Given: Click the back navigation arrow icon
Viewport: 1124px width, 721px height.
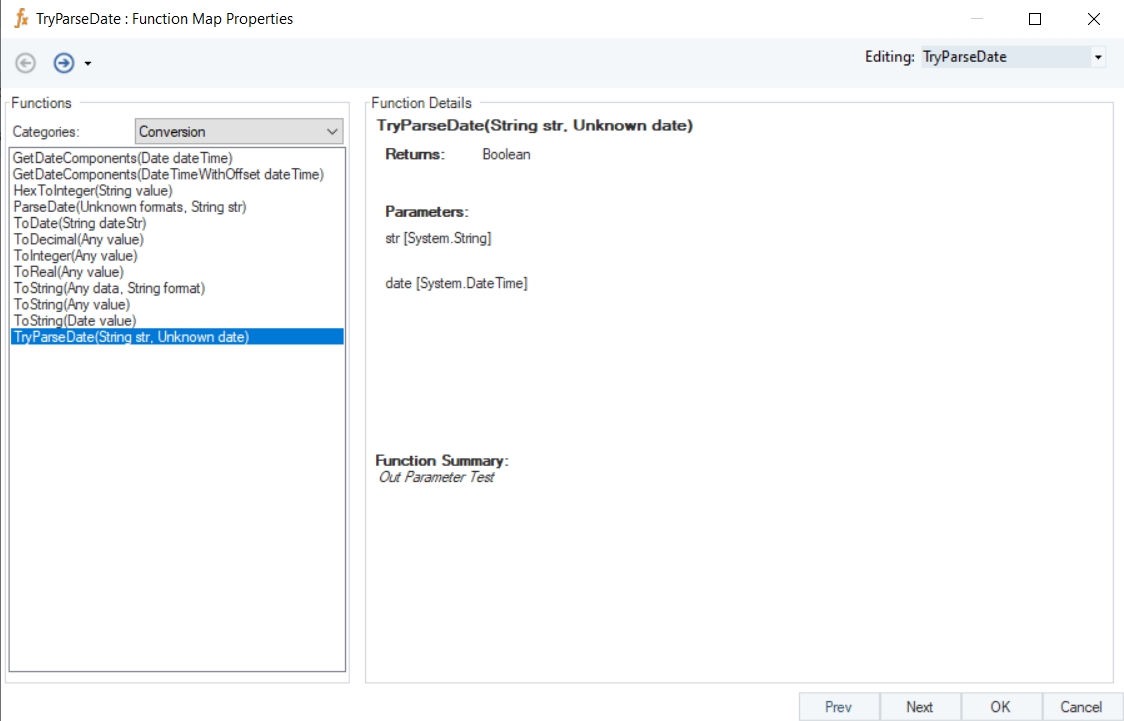Looking at the screenshot, I should click(x=26, y=63).
